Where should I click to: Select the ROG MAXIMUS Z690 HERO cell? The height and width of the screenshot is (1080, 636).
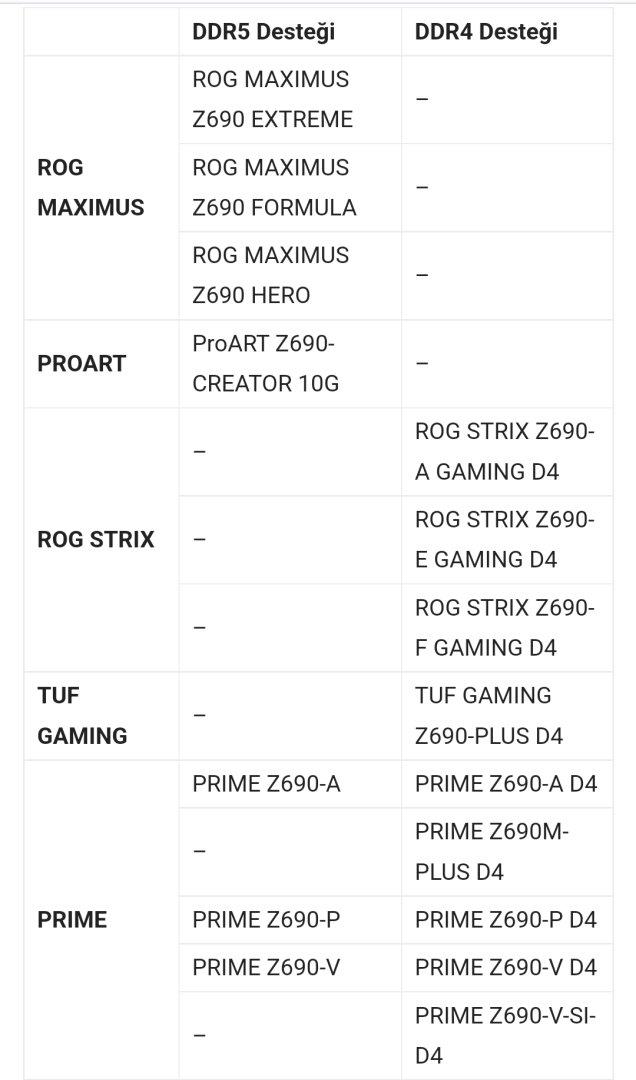[270, 275]
